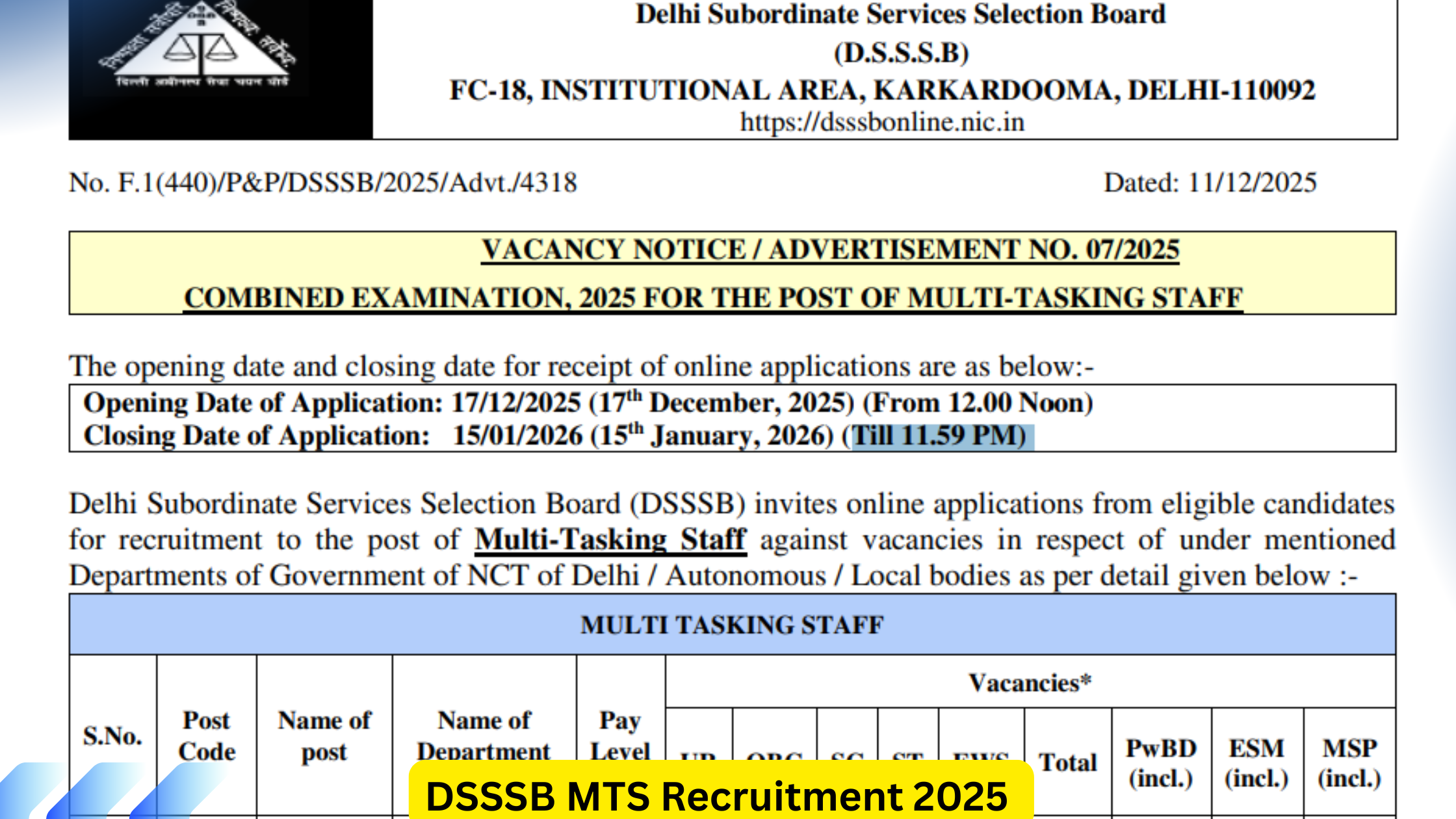This screenshot has width=1456, height=819.
Task: Expand the Name of Department column
Action: pyautogui.click(x=484, y=734)
